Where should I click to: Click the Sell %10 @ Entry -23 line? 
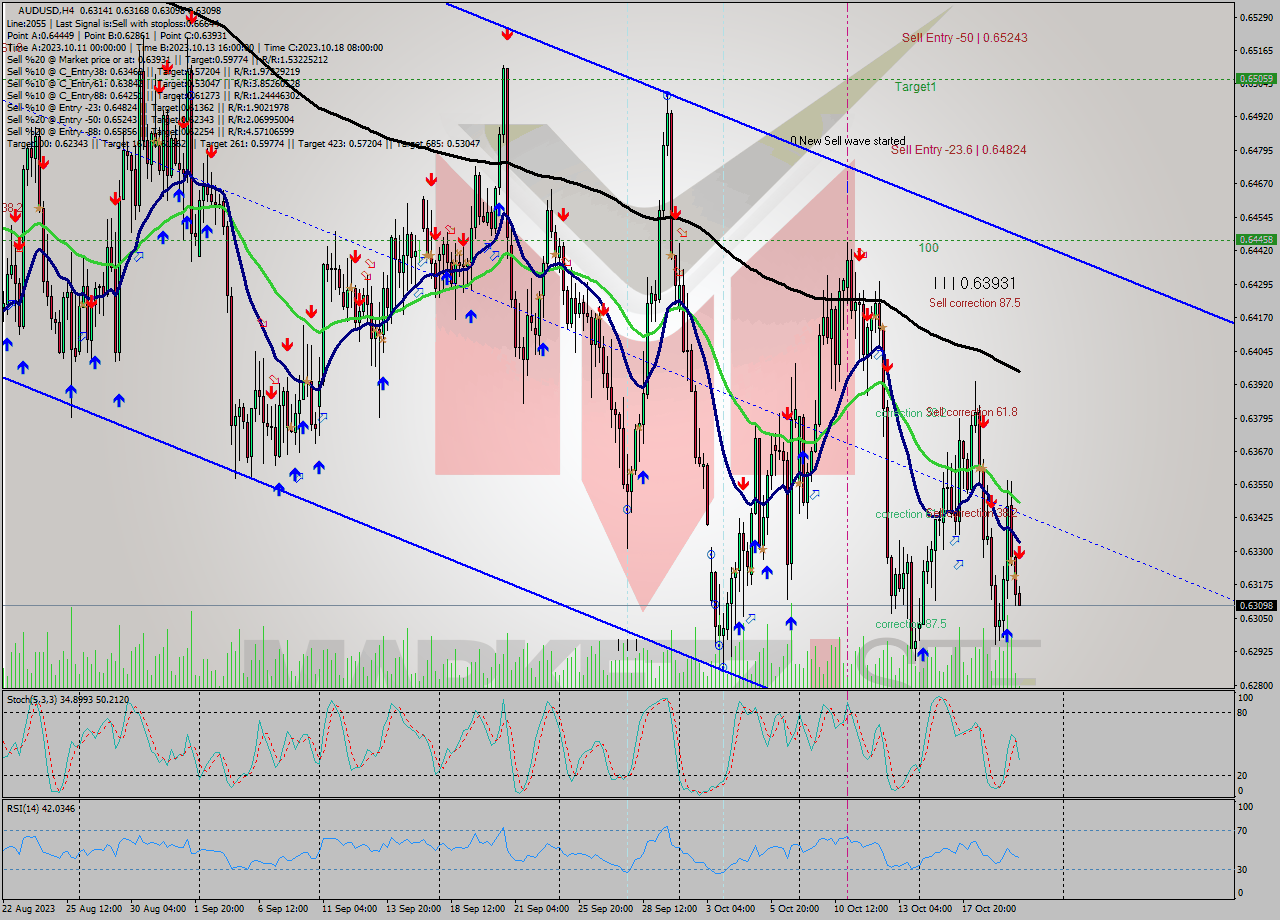click(x=148, y=107)
